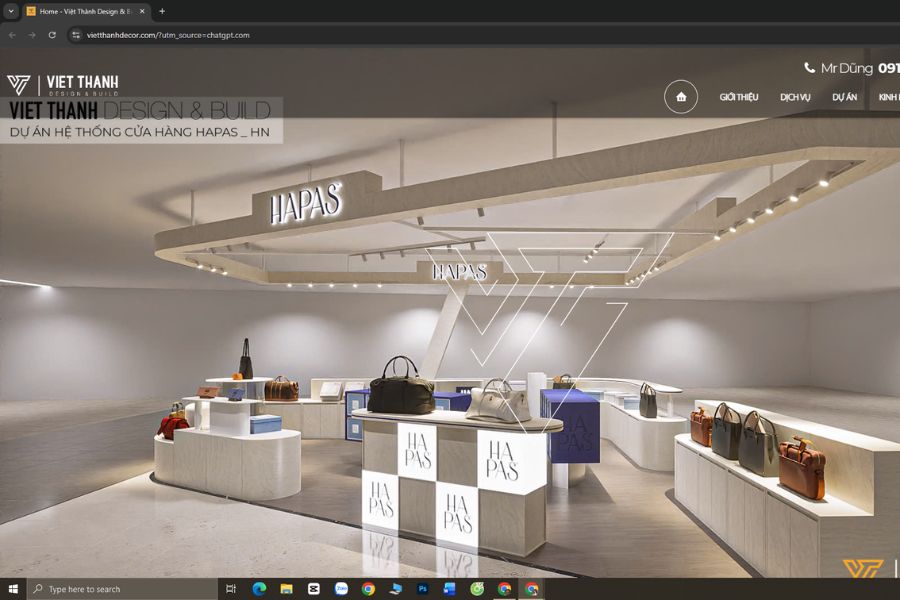
Task: Click the Windows search box
Action: pos(122,589)
